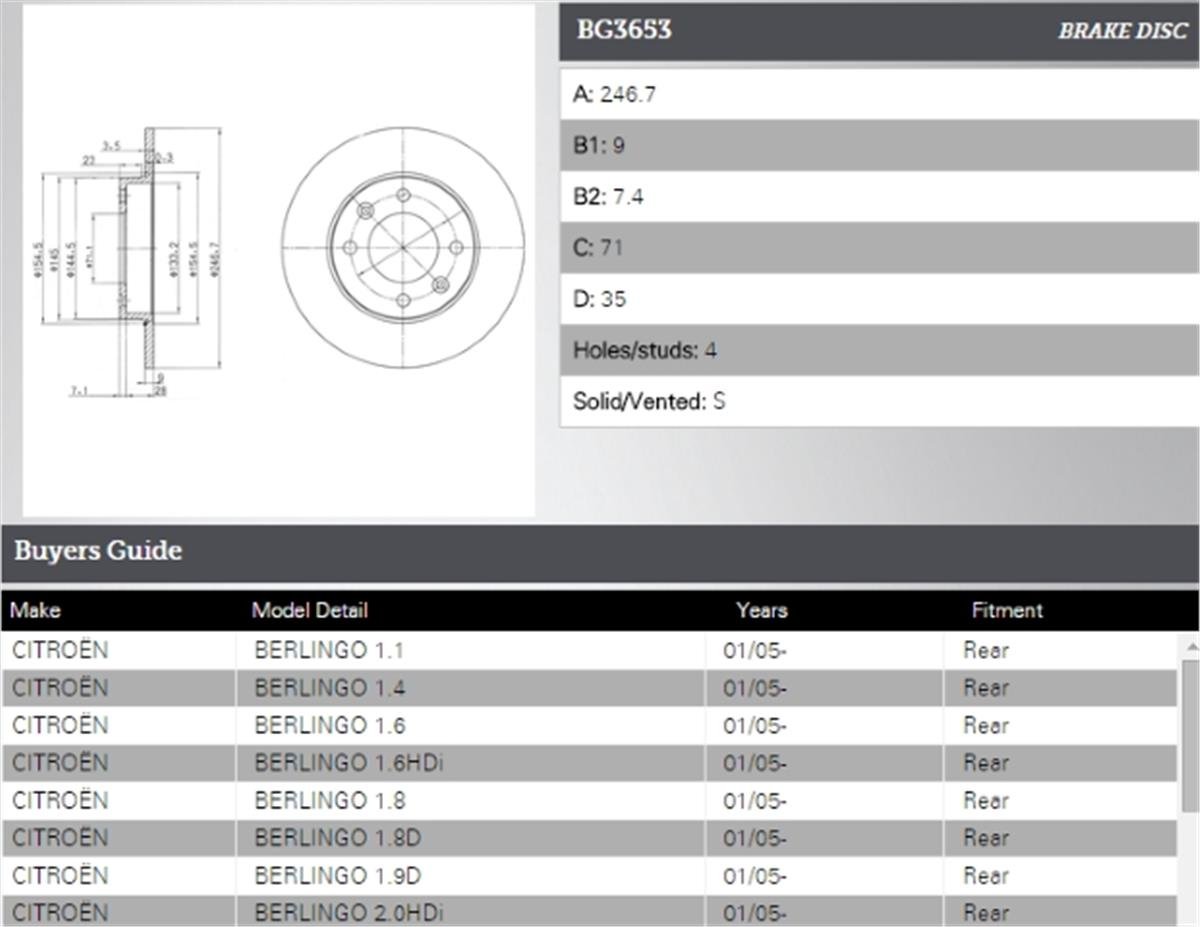The image size is (1200, 927).
Task: Click the Rear fitment in BERLINGO 2.0HDi row
Action: tap(986, 912)
